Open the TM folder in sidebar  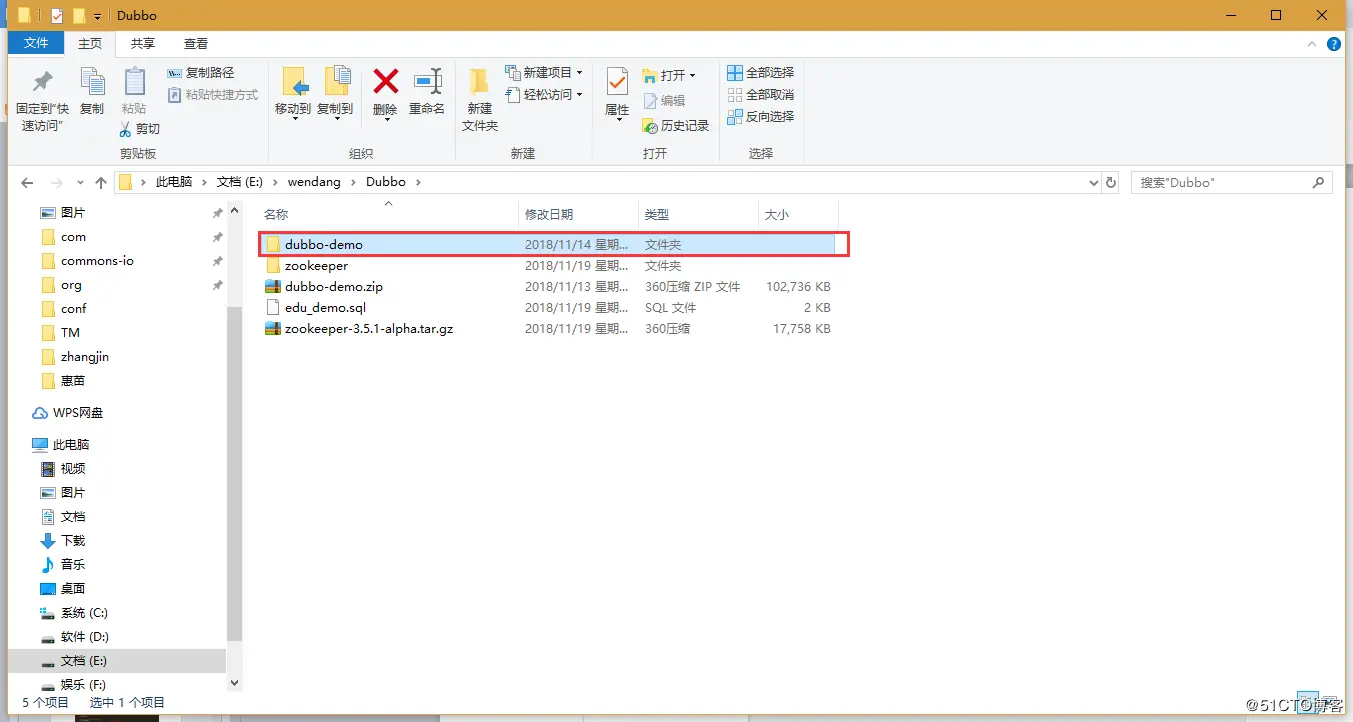coord(70,333)
